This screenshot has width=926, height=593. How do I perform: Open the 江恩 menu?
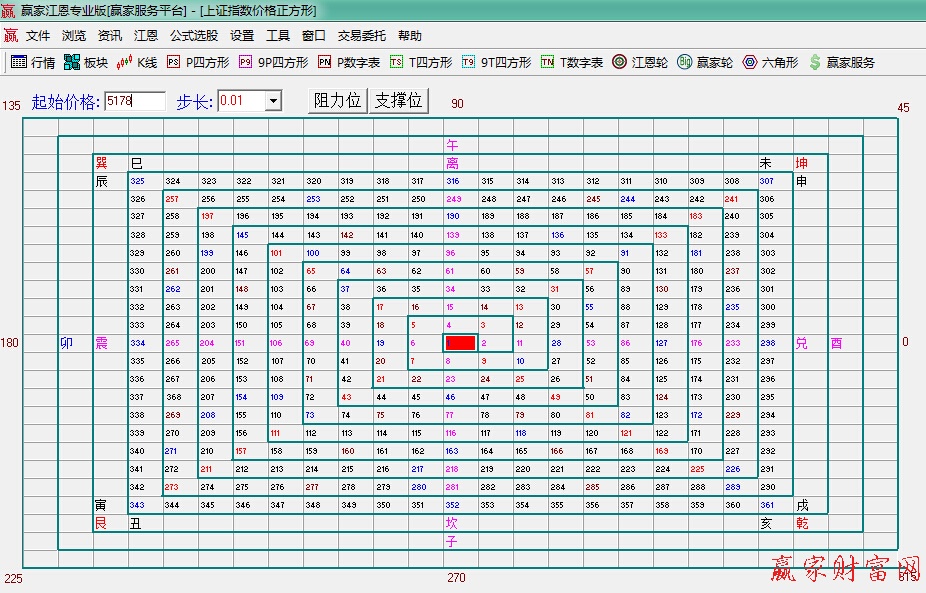pyautogui.click(x=146, y=34)
